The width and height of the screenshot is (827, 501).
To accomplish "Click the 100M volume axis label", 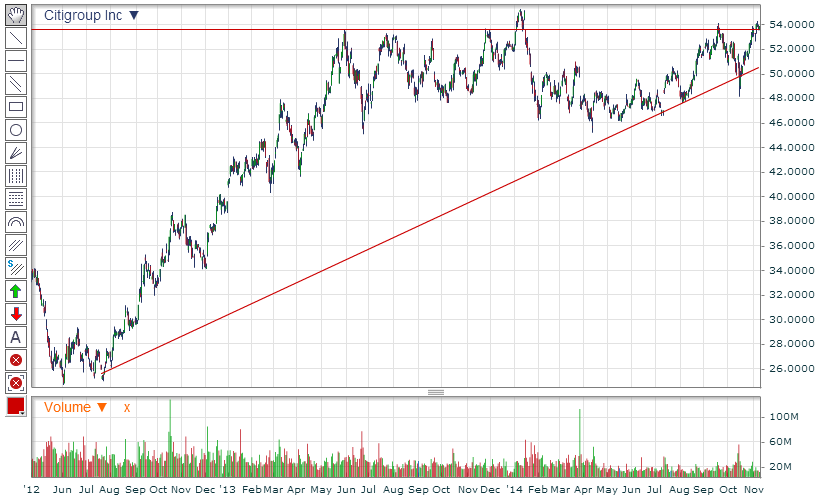I will pos(784,417).
